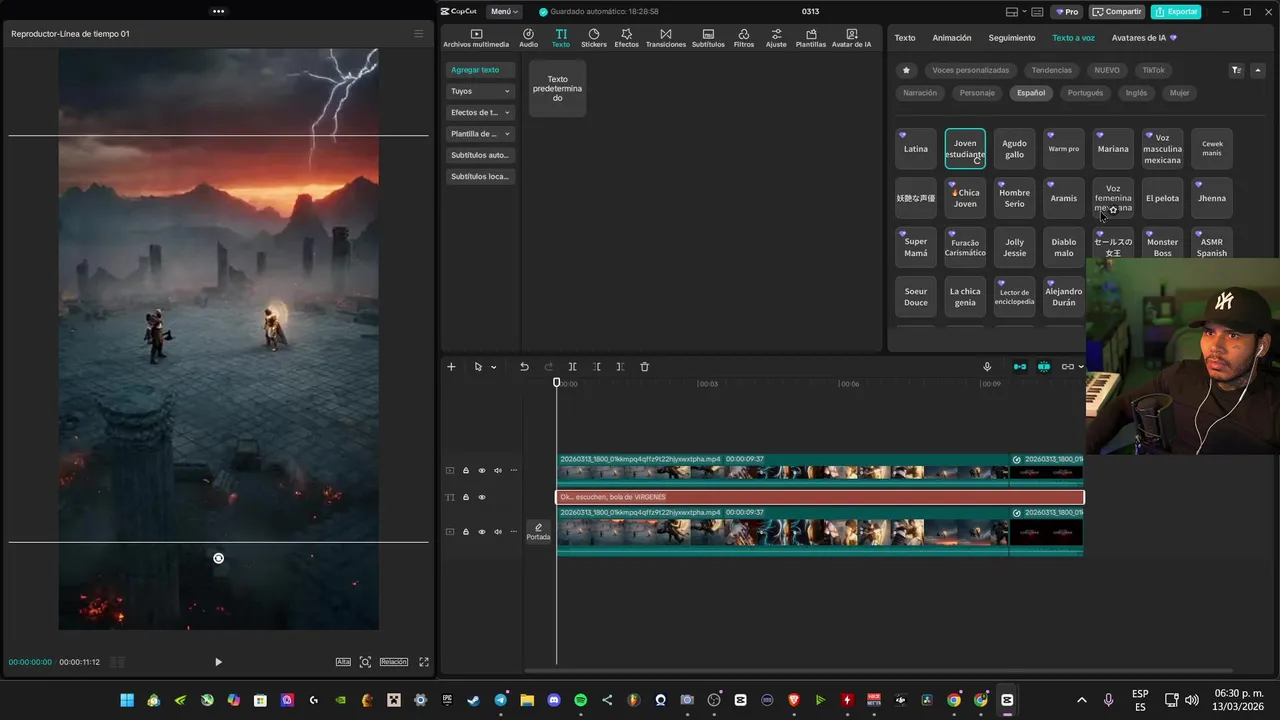This screenshot has height=720, width=1280.
Task: Choose the Hombre Serio voice
Action: tap(1014, 198)
